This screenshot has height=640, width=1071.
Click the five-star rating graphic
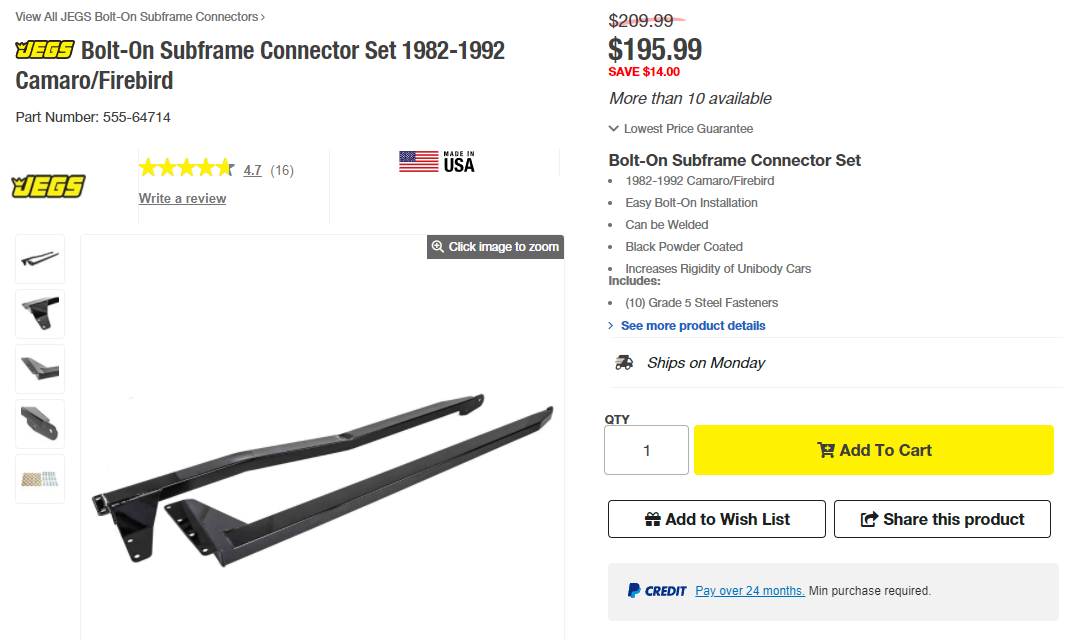click(186, 169)
